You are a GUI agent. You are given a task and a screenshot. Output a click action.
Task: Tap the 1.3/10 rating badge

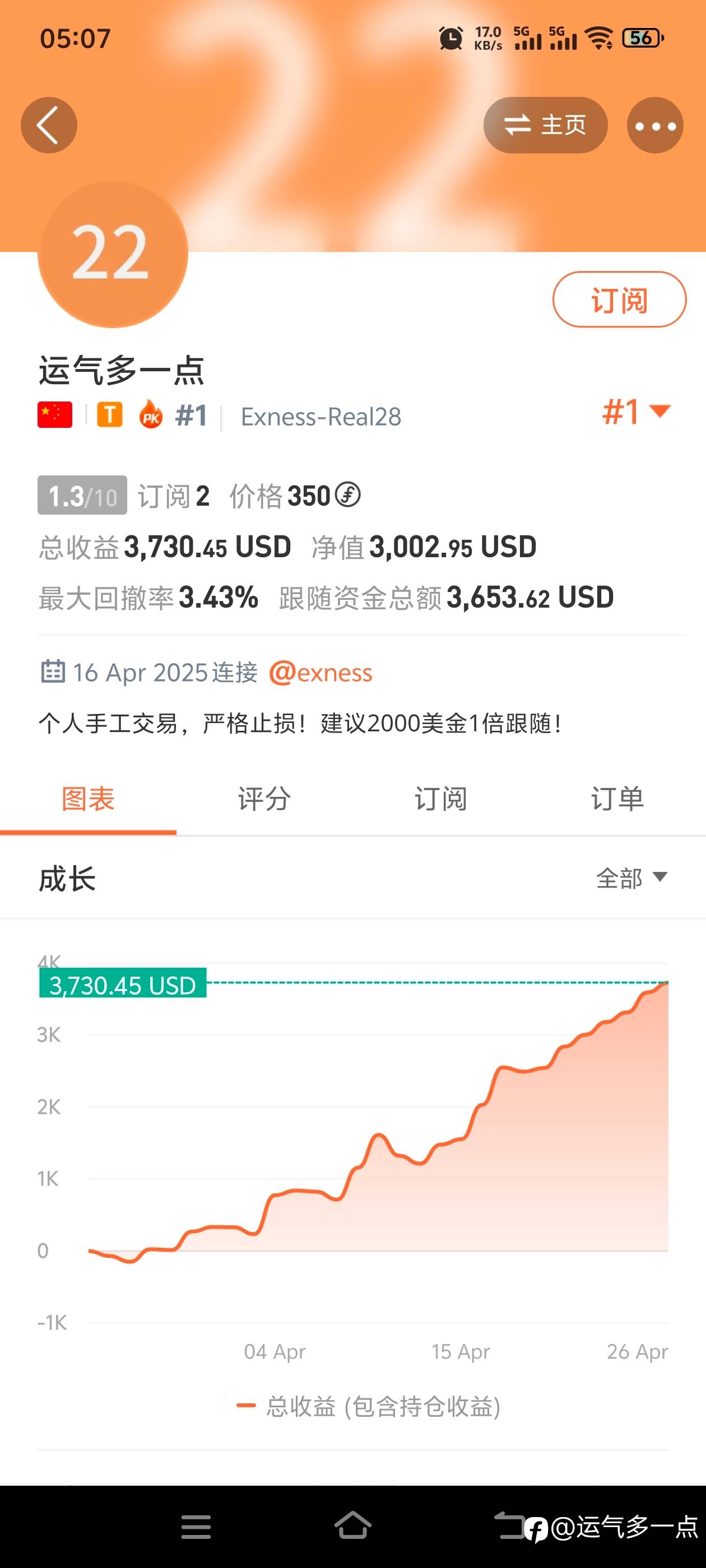point(82,496)
